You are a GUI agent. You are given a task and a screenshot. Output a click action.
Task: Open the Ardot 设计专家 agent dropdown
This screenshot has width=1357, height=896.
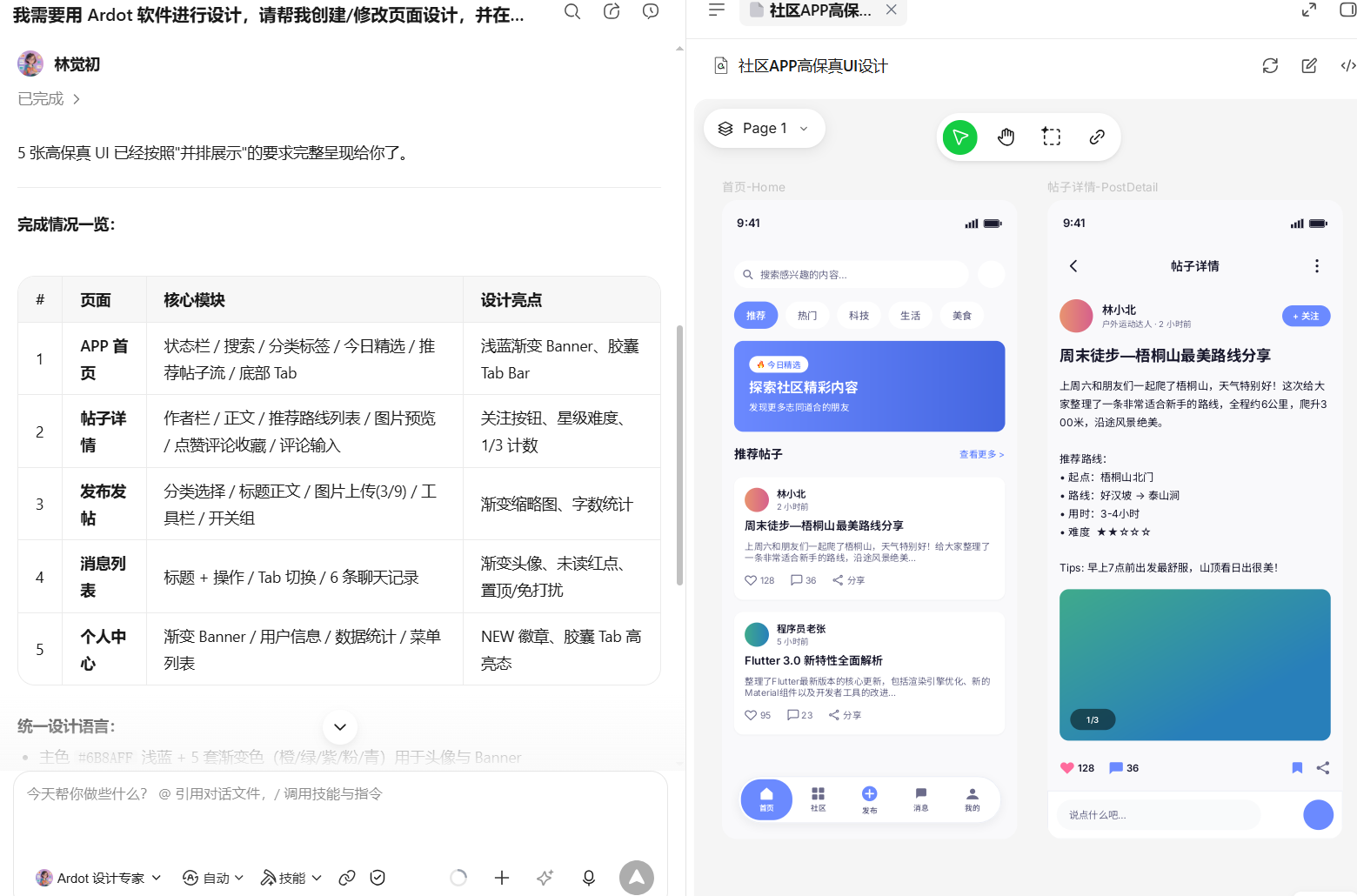[98, 878]
